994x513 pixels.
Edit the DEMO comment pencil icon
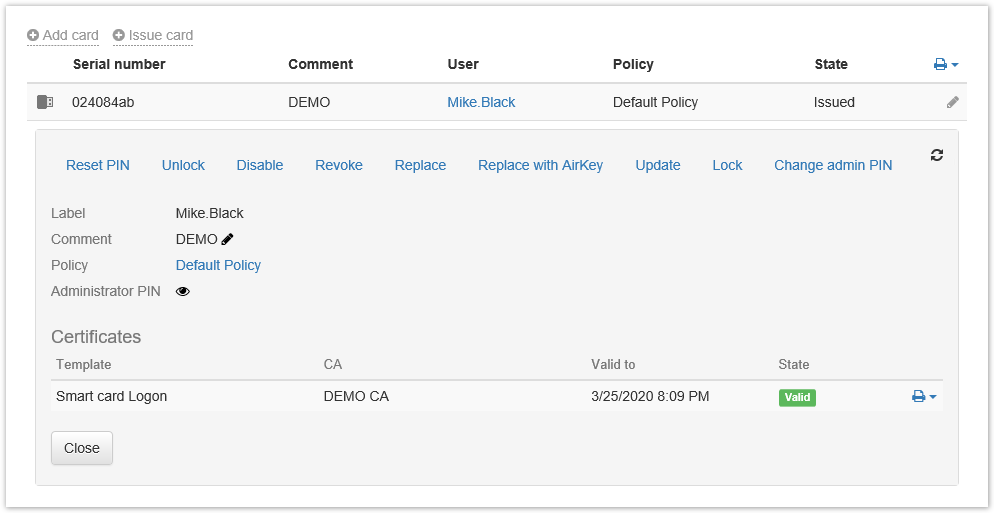(228, 239)
